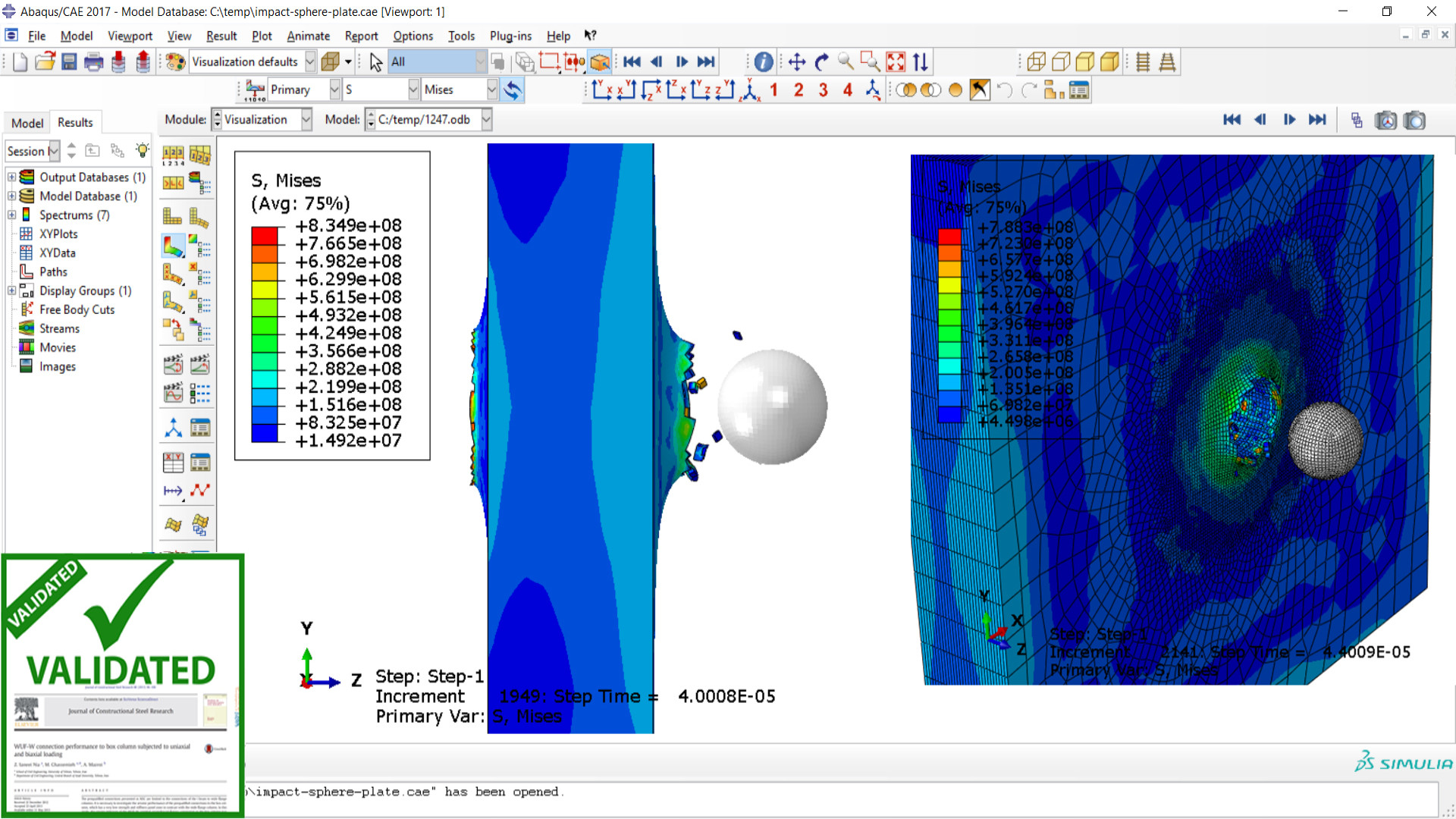1456x819 pixels.
Task: Click the Plot symbols on deformed shape icon
Action: [173, 274]
